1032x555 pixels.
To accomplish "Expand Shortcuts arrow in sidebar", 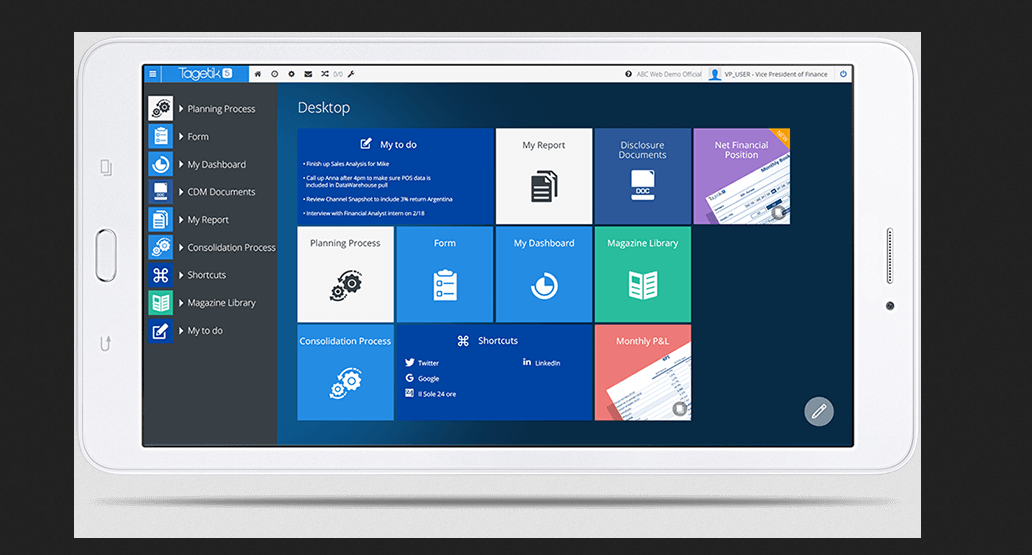I will (x=181, y=275).
